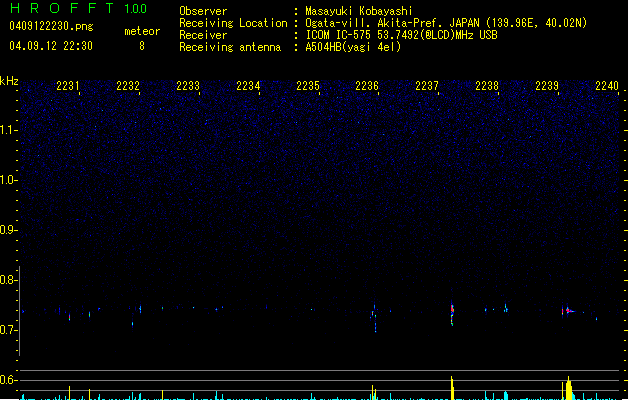Click the 2239 time axis marker
This screenshot has width=629, height=400.
[547, 85]
